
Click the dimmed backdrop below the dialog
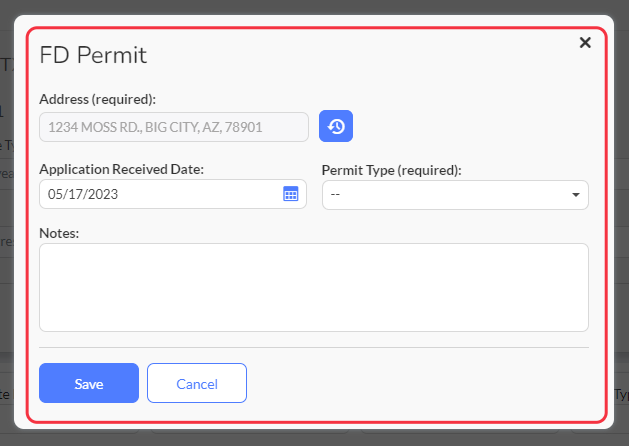[x=314, y=438]
